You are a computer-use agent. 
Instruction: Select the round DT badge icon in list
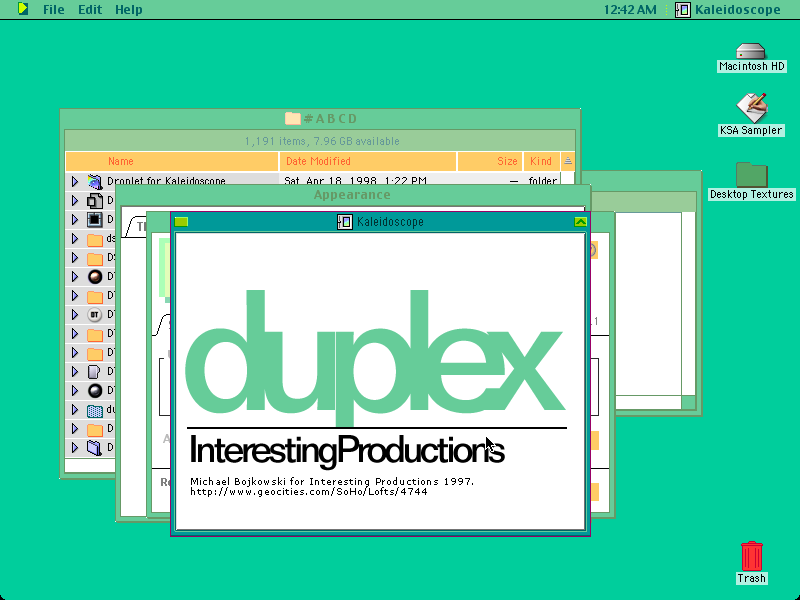(x=95, y=314)
